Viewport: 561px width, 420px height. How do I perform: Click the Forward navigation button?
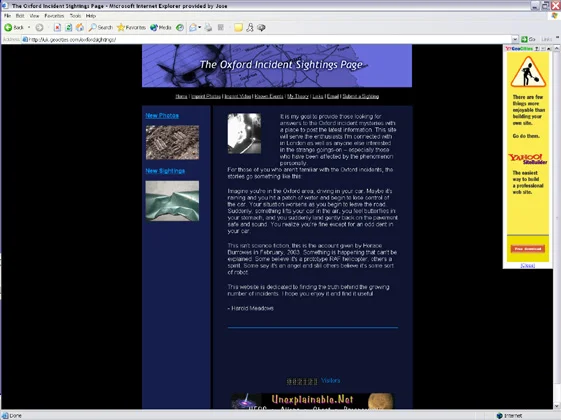39,28
